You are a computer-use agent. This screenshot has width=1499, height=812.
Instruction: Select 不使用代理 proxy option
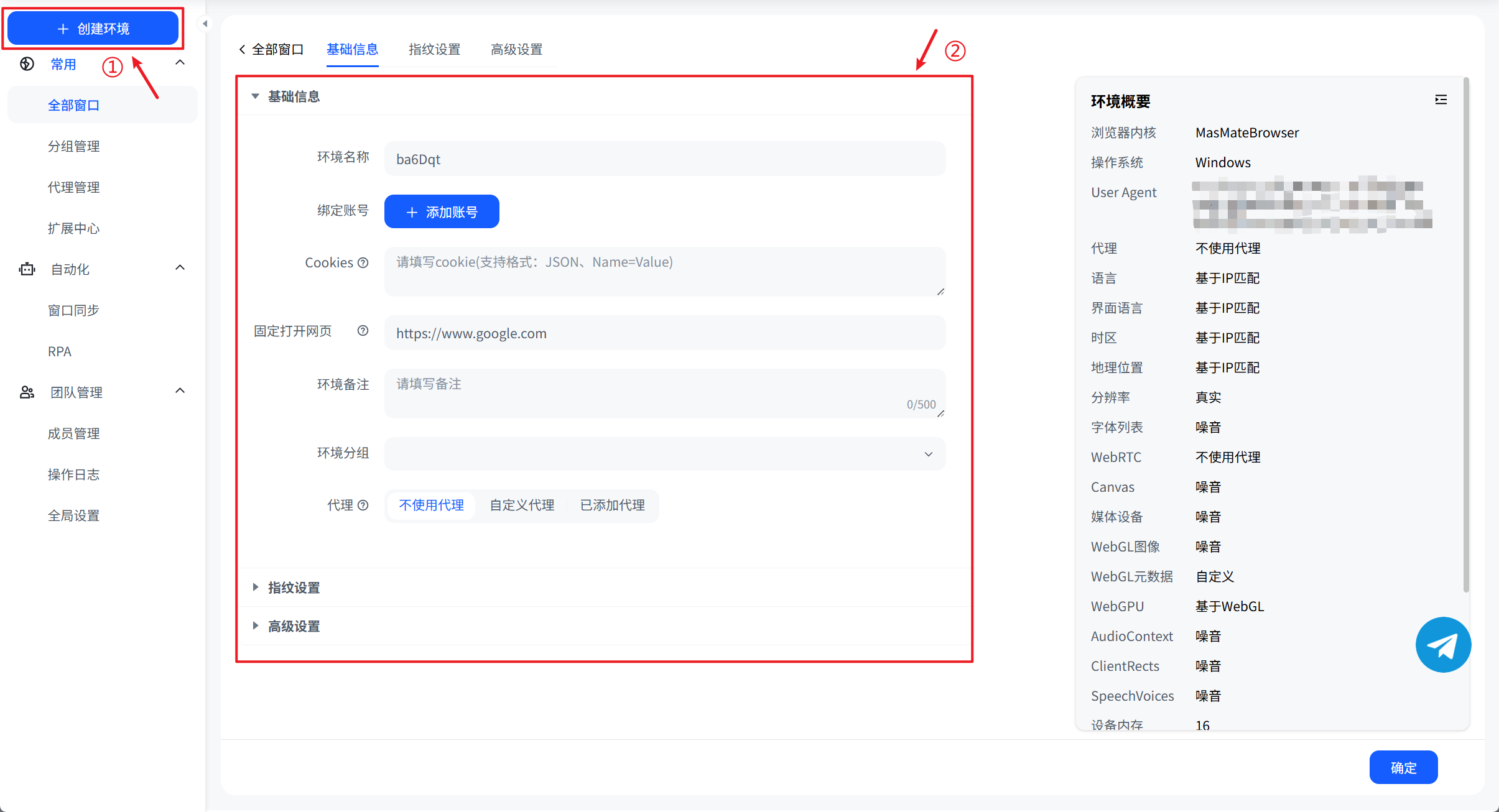(431, 505)
